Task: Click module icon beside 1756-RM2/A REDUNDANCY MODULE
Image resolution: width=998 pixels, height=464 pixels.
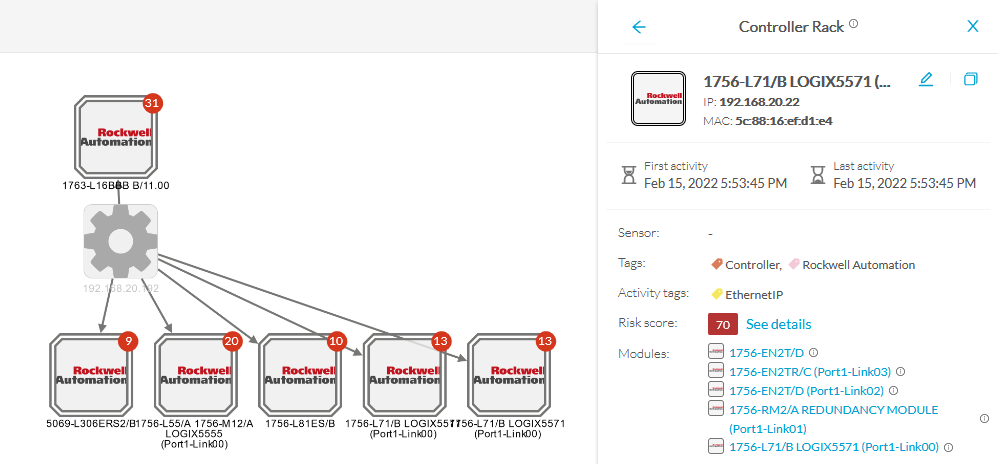Action: tap(717, 408)
